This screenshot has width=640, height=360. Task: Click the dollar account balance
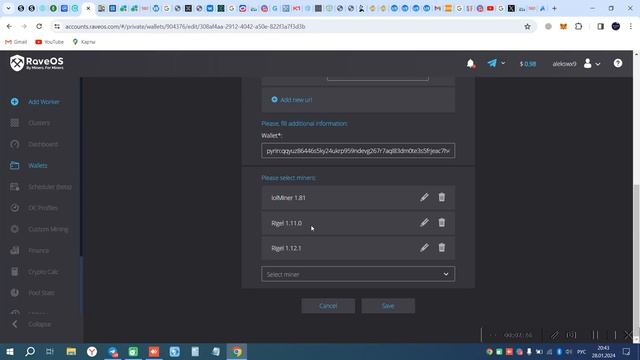pyautogui.click(x=528, y=64)
